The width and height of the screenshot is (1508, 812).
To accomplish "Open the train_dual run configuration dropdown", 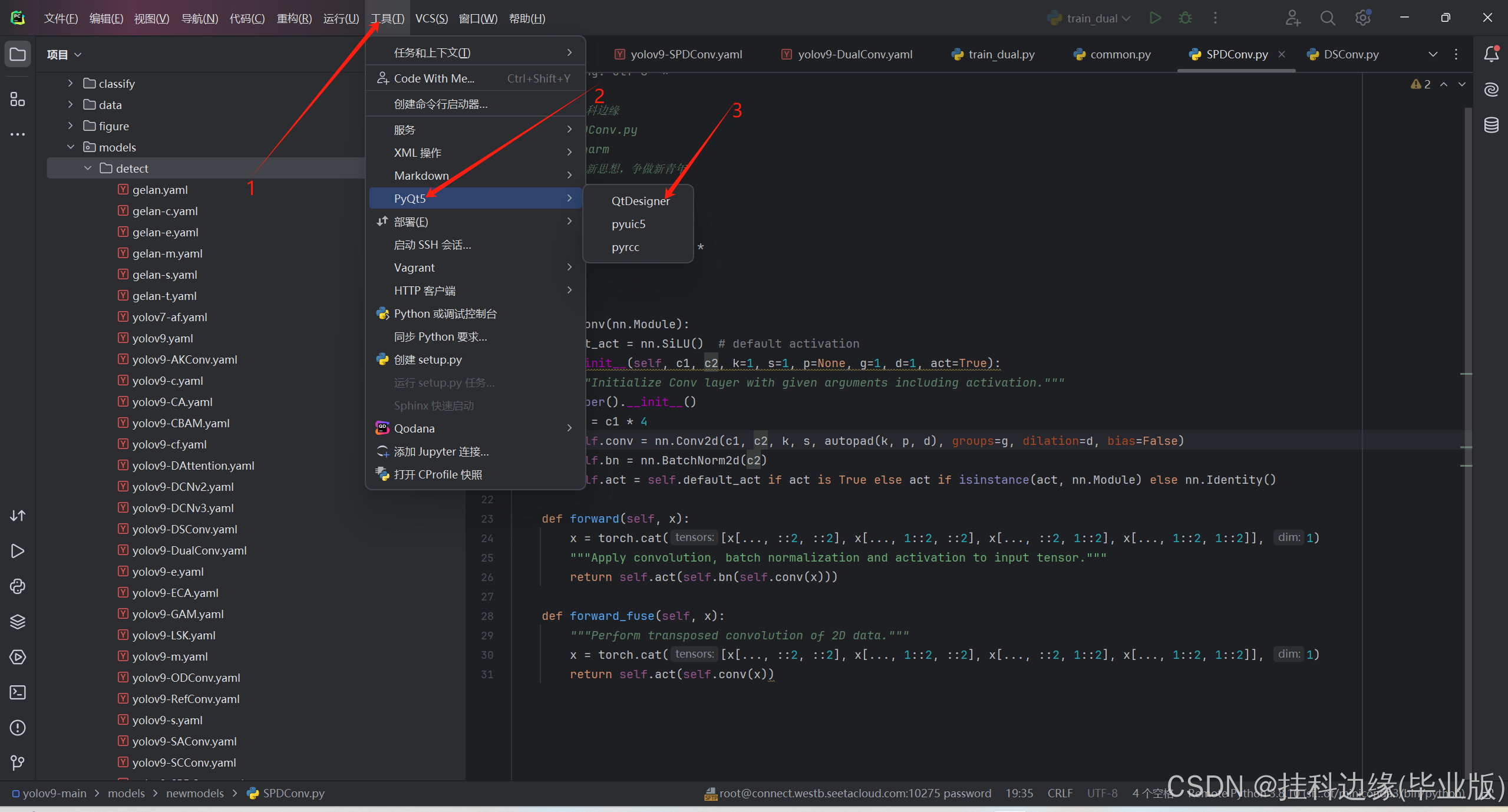I will [1089, 18].
